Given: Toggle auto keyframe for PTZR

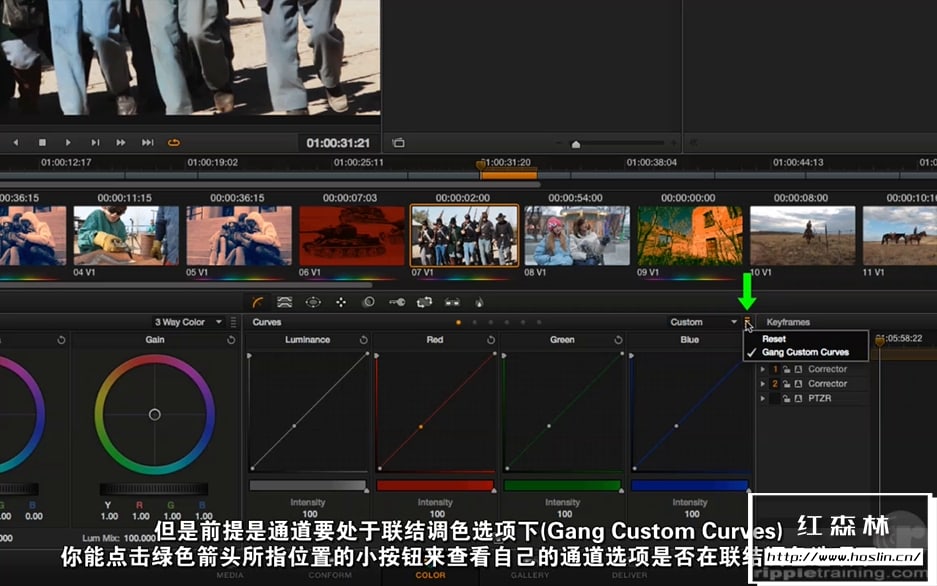Looking at the screenshot, I should click(798, 398).
